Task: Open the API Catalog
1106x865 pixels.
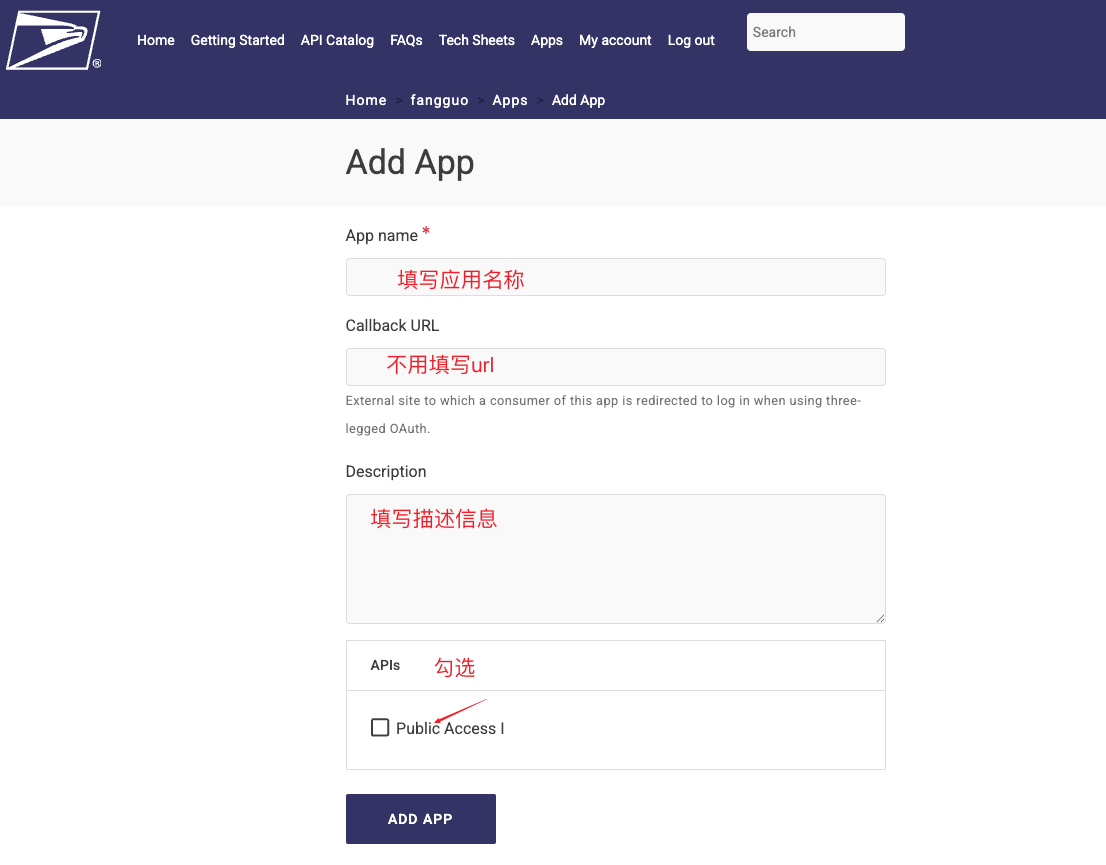Action: click(337, 40)
